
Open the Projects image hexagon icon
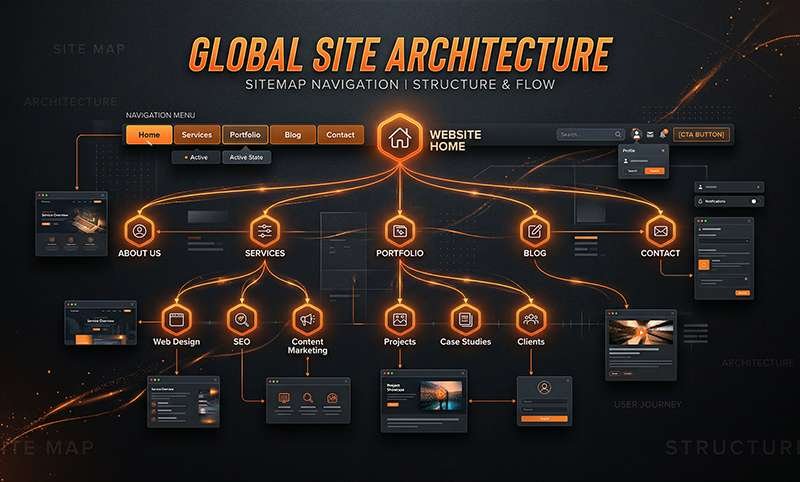click(399, 320)
